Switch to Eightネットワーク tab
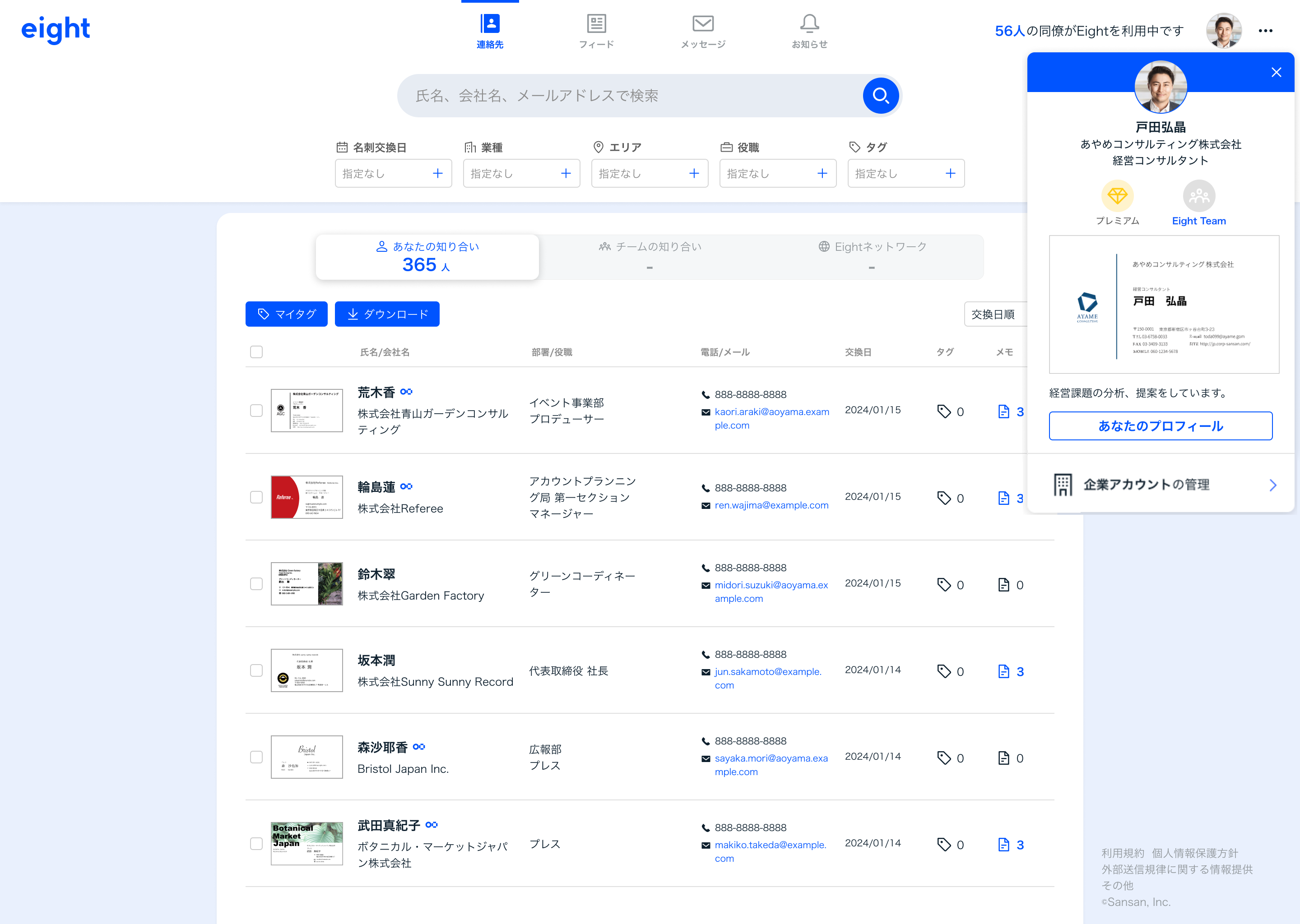 (872, 257)
